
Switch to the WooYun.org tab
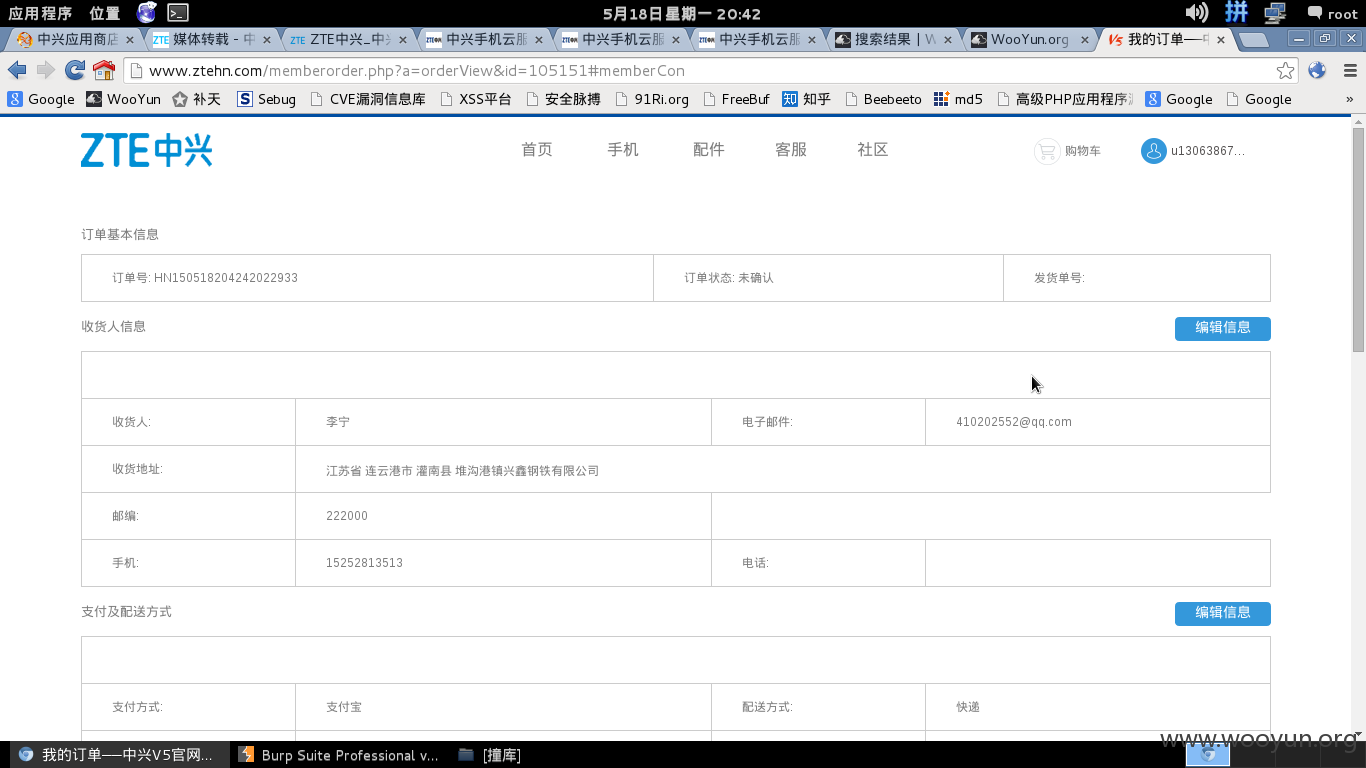(1028, 40)
